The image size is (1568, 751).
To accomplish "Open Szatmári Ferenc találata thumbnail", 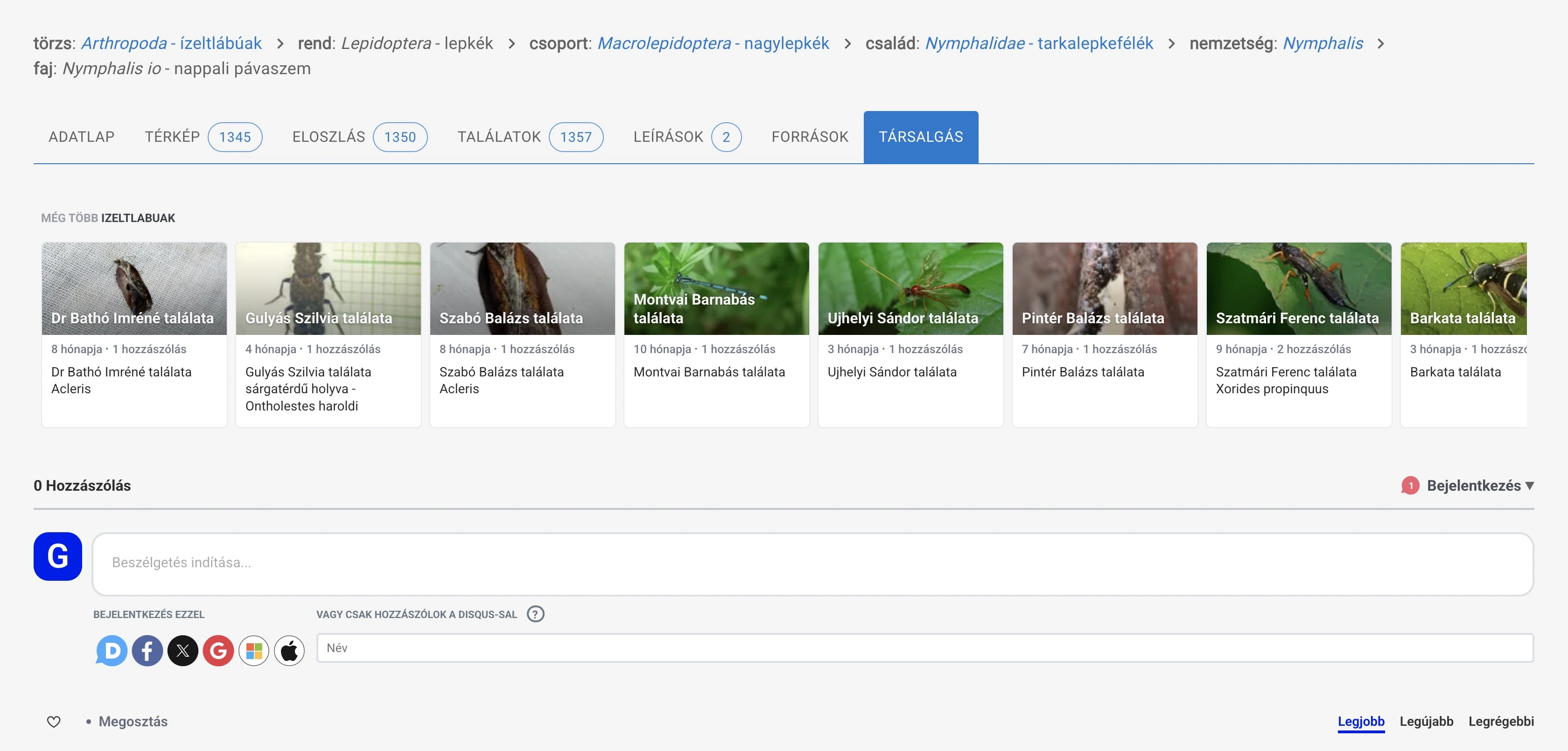I will [x=1298, y=288].
